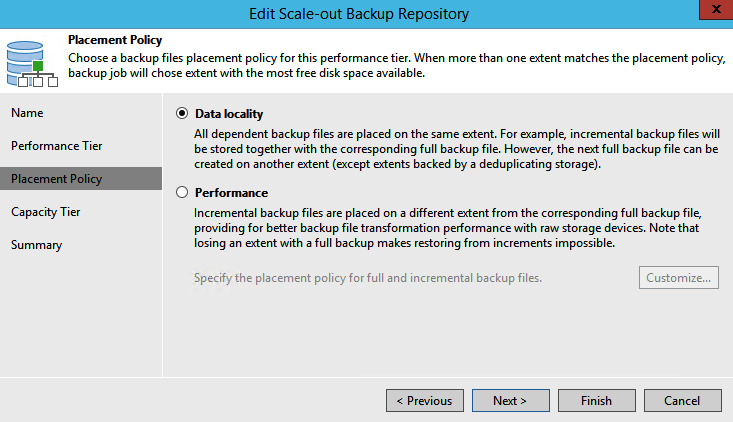Click the Customize... button
Image resolution: width=733 pixels, height=422 pixels.
coord(679,278)
